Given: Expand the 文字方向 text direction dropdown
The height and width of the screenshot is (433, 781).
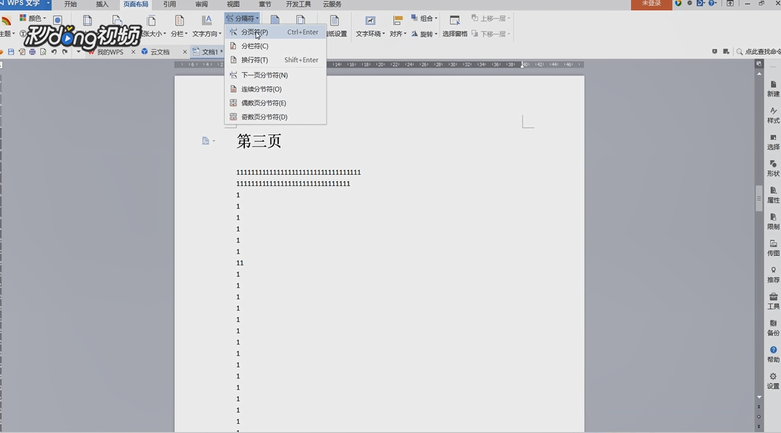Looking at the screenshot, I should point(206,26).
